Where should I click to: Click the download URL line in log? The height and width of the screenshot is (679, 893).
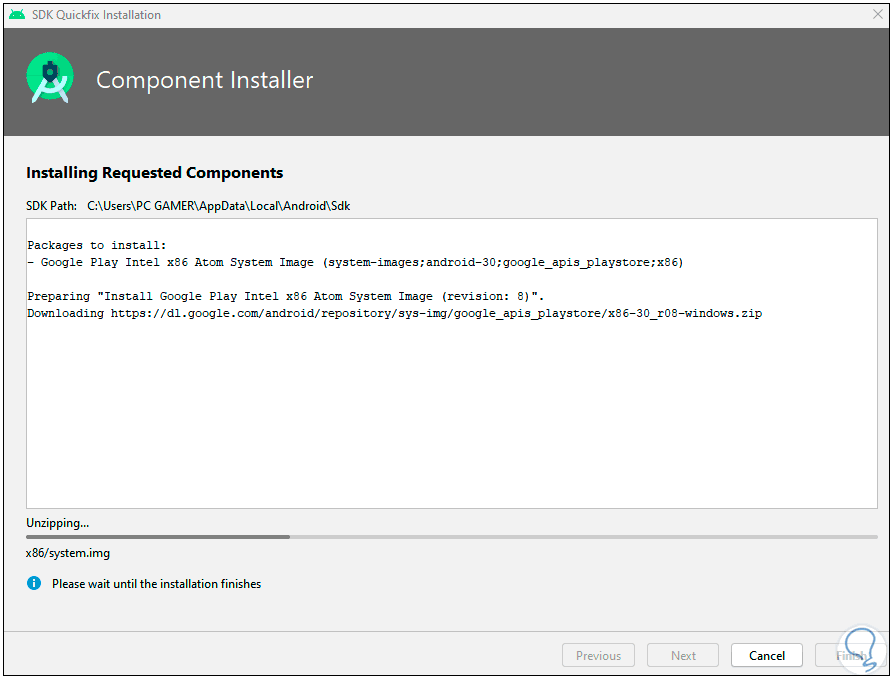[394, 313]
